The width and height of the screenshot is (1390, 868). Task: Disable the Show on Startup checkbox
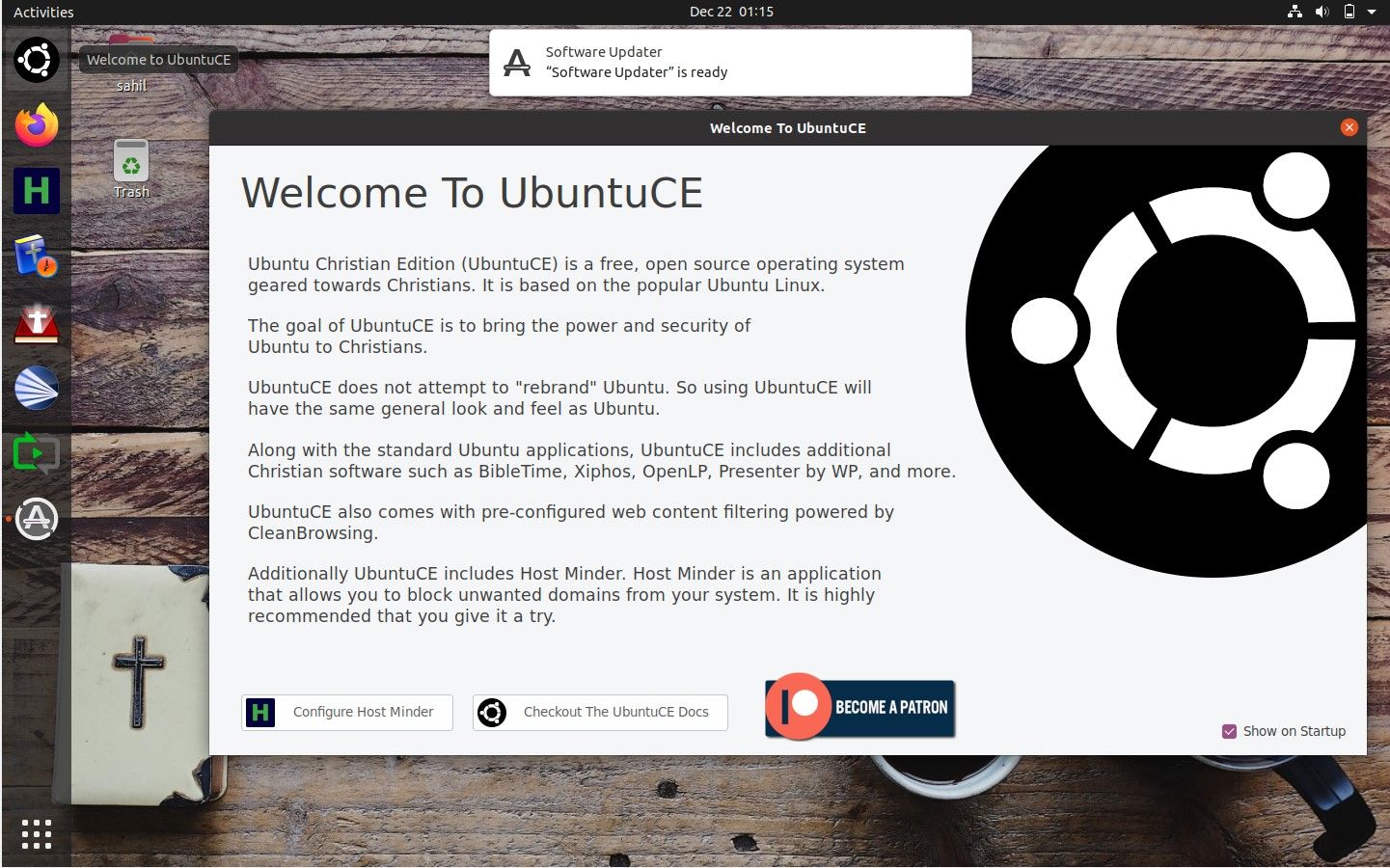(1229, 731)
